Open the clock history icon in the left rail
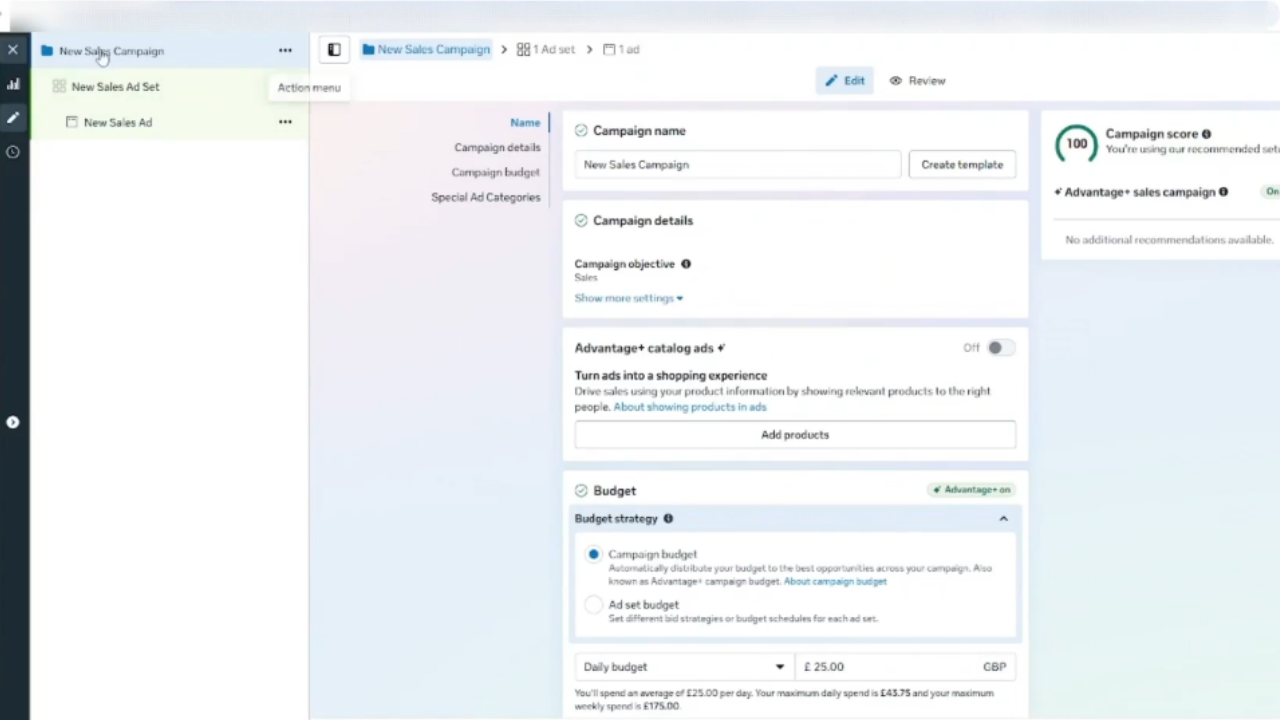 point(13,152)
